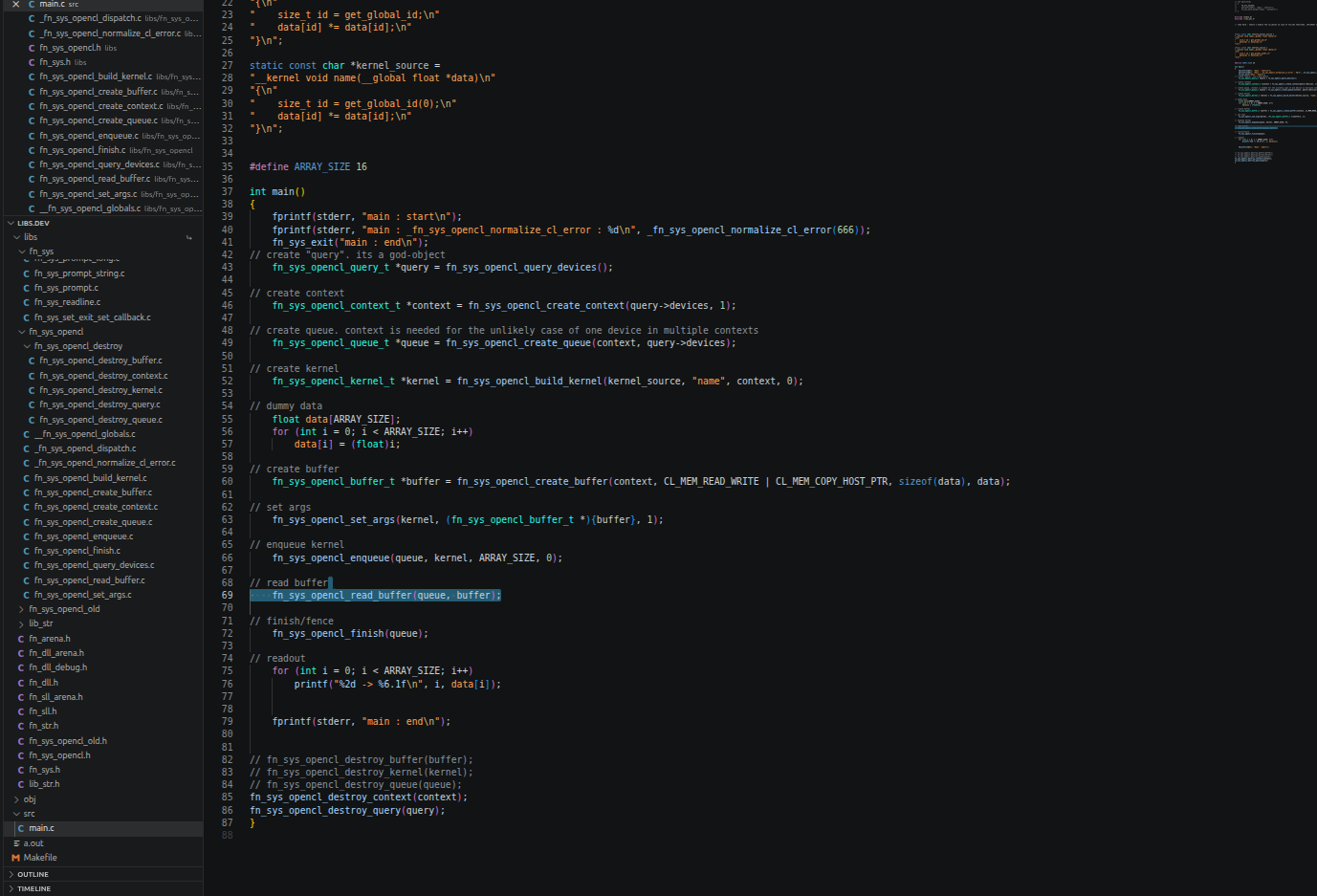Open fn_sys_opencl_create_buffer.c in the libs tree

[x=101, y=492]
